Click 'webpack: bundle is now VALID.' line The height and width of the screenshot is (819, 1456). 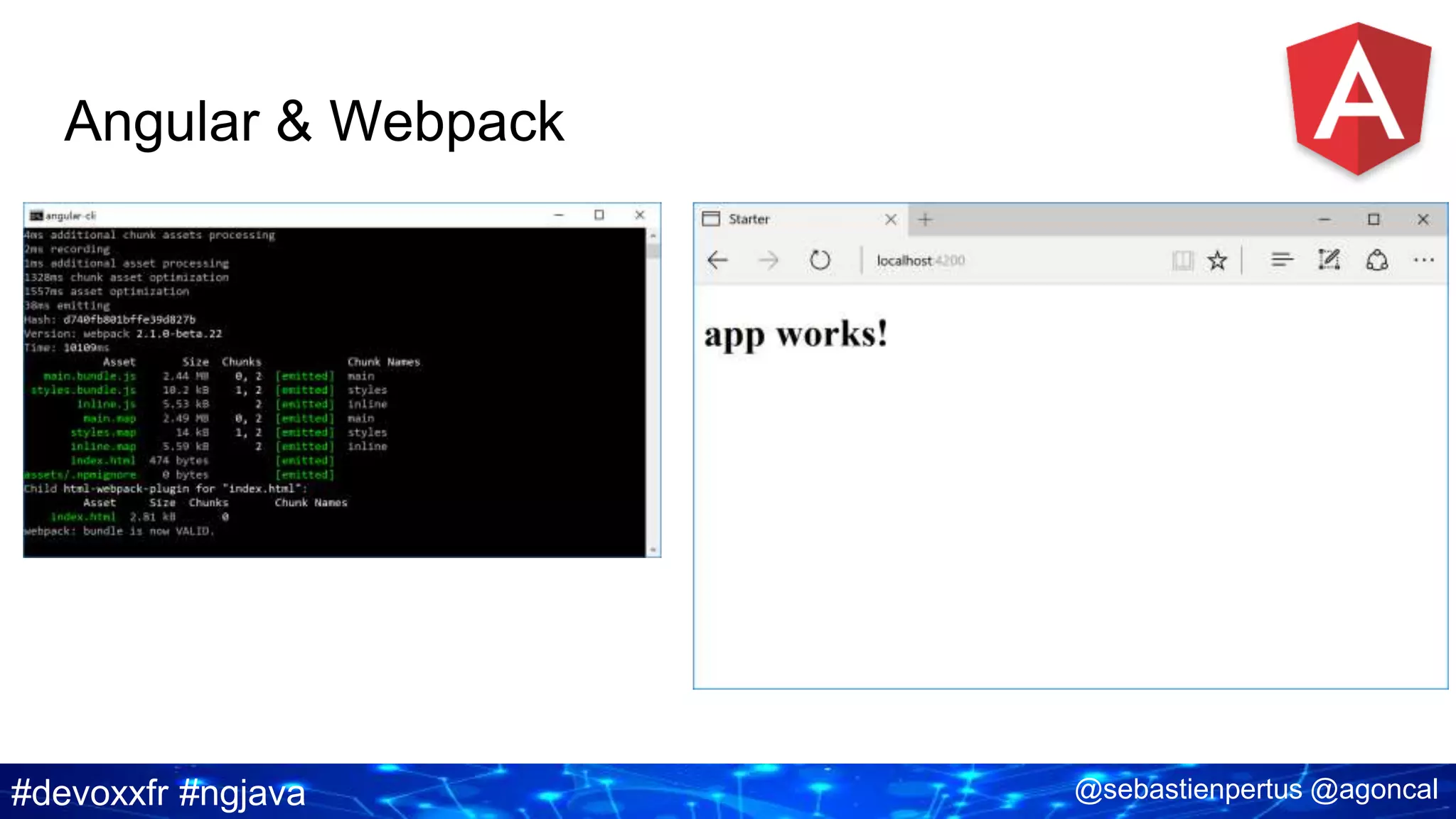119,531
